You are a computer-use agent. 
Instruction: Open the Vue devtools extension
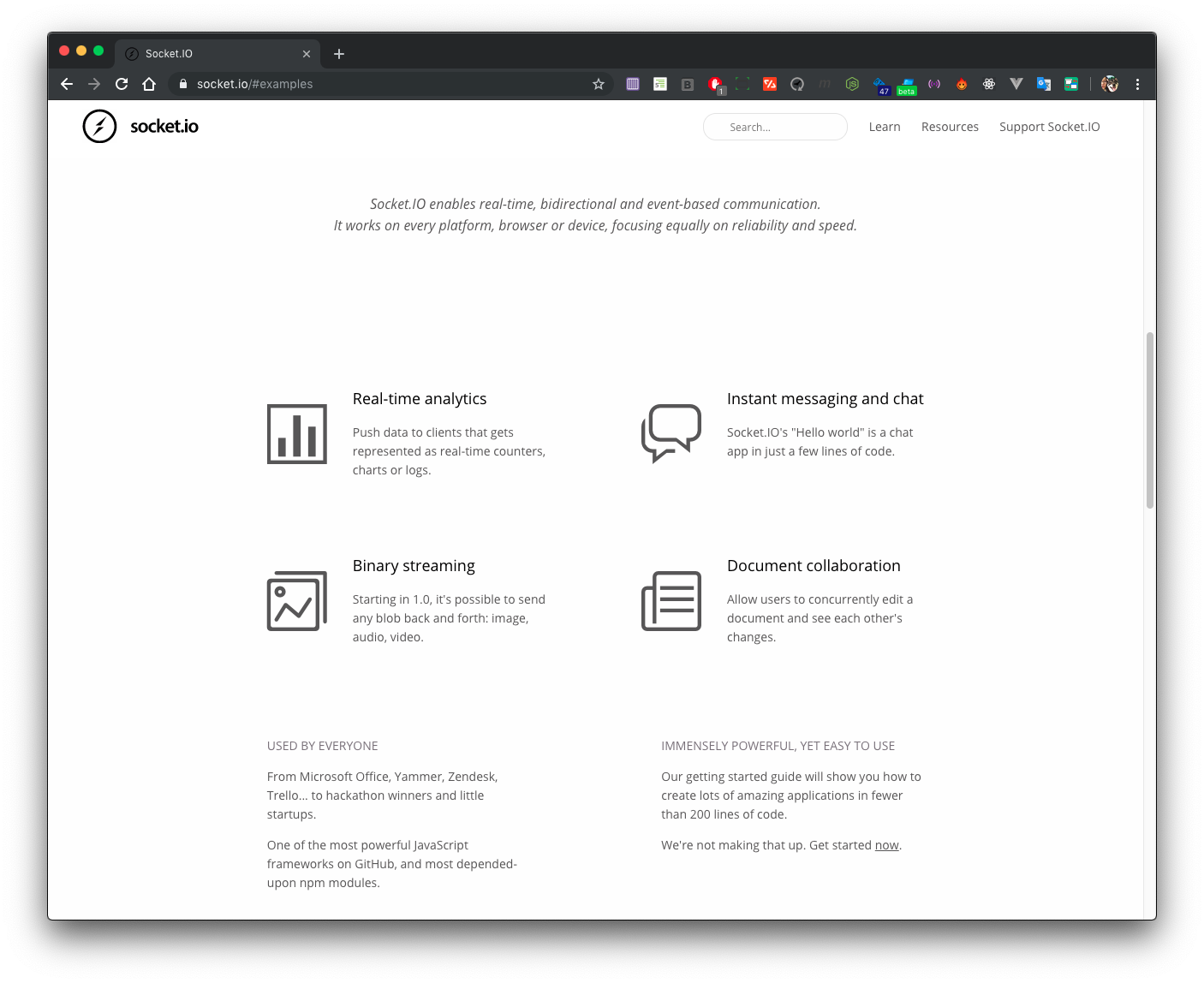(x=1016, y=84)
